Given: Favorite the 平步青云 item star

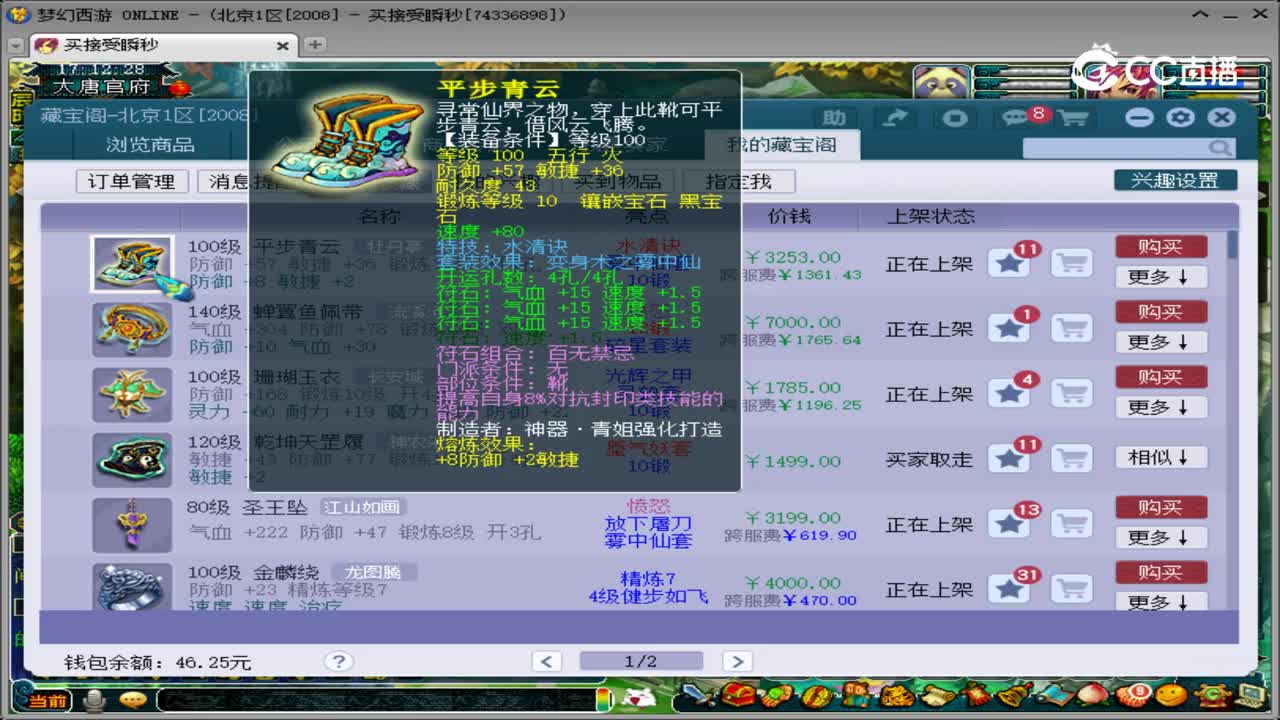Looking at the screenshot, I should (1010, 264).
